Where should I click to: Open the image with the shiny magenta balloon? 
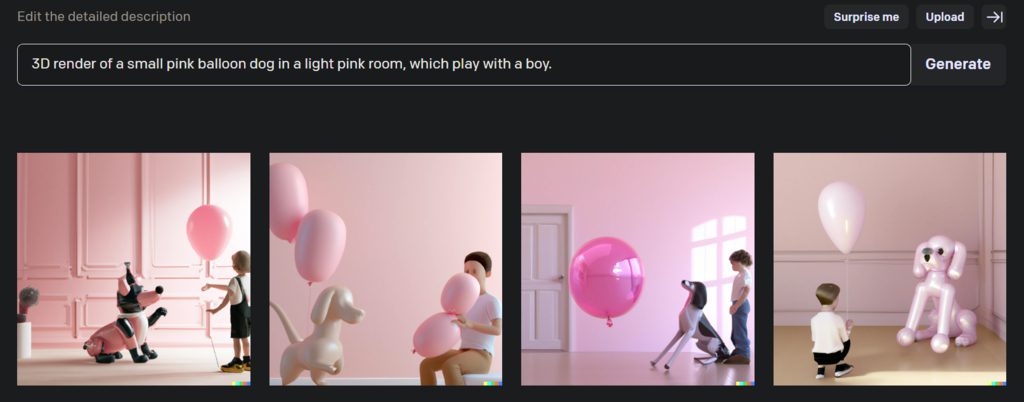coord(638,269)
